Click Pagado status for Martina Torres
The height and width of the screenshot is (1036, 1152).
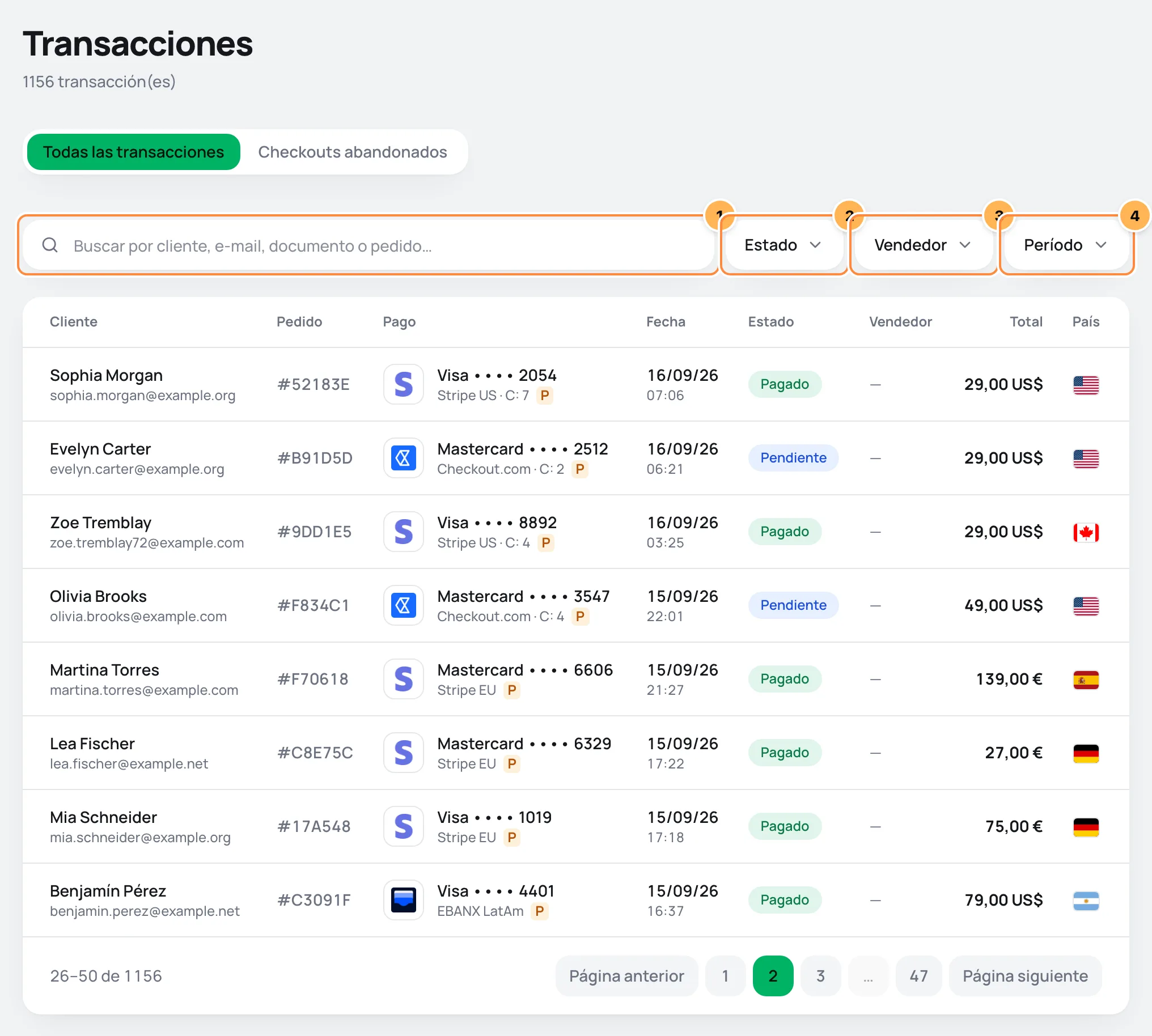point(784,678)
